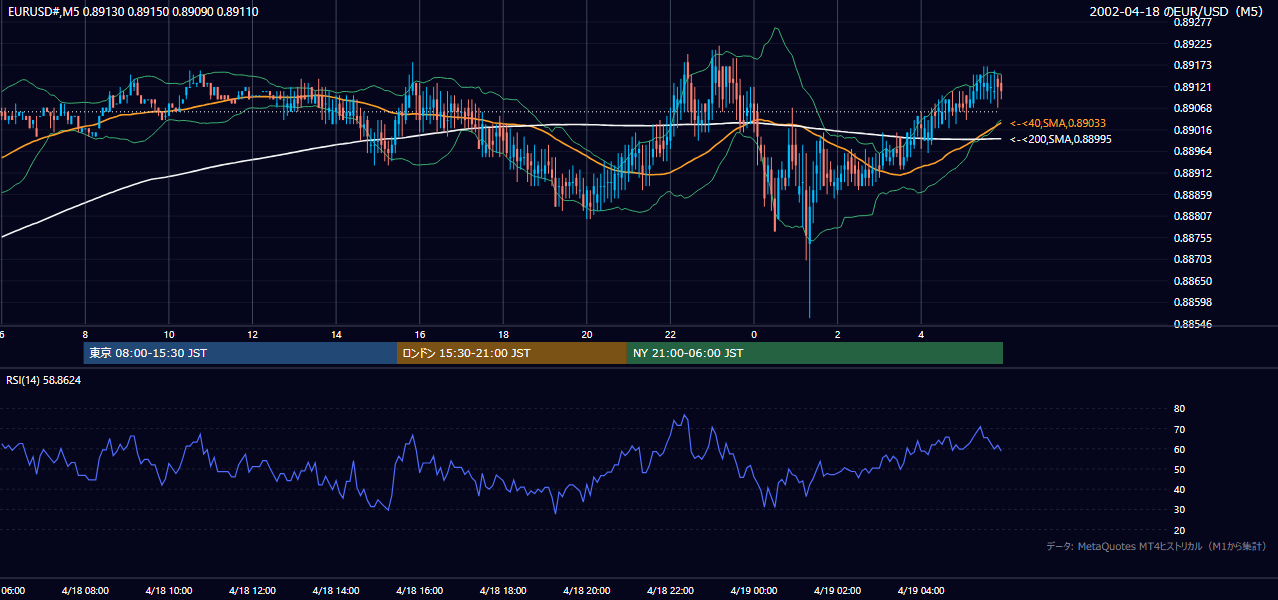This screenshot has height=600, width=1278.
Task: Click price axis value 0.88964
Action: 1192,151
